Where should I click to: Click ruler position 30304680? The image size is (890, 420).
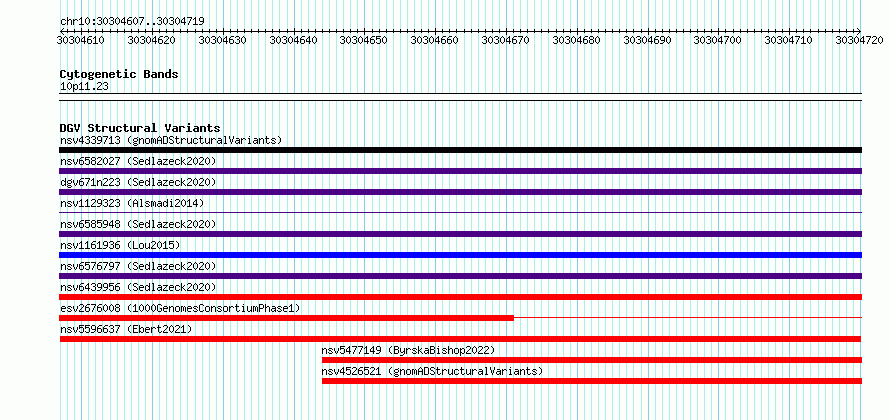click(x=577, y=40)
